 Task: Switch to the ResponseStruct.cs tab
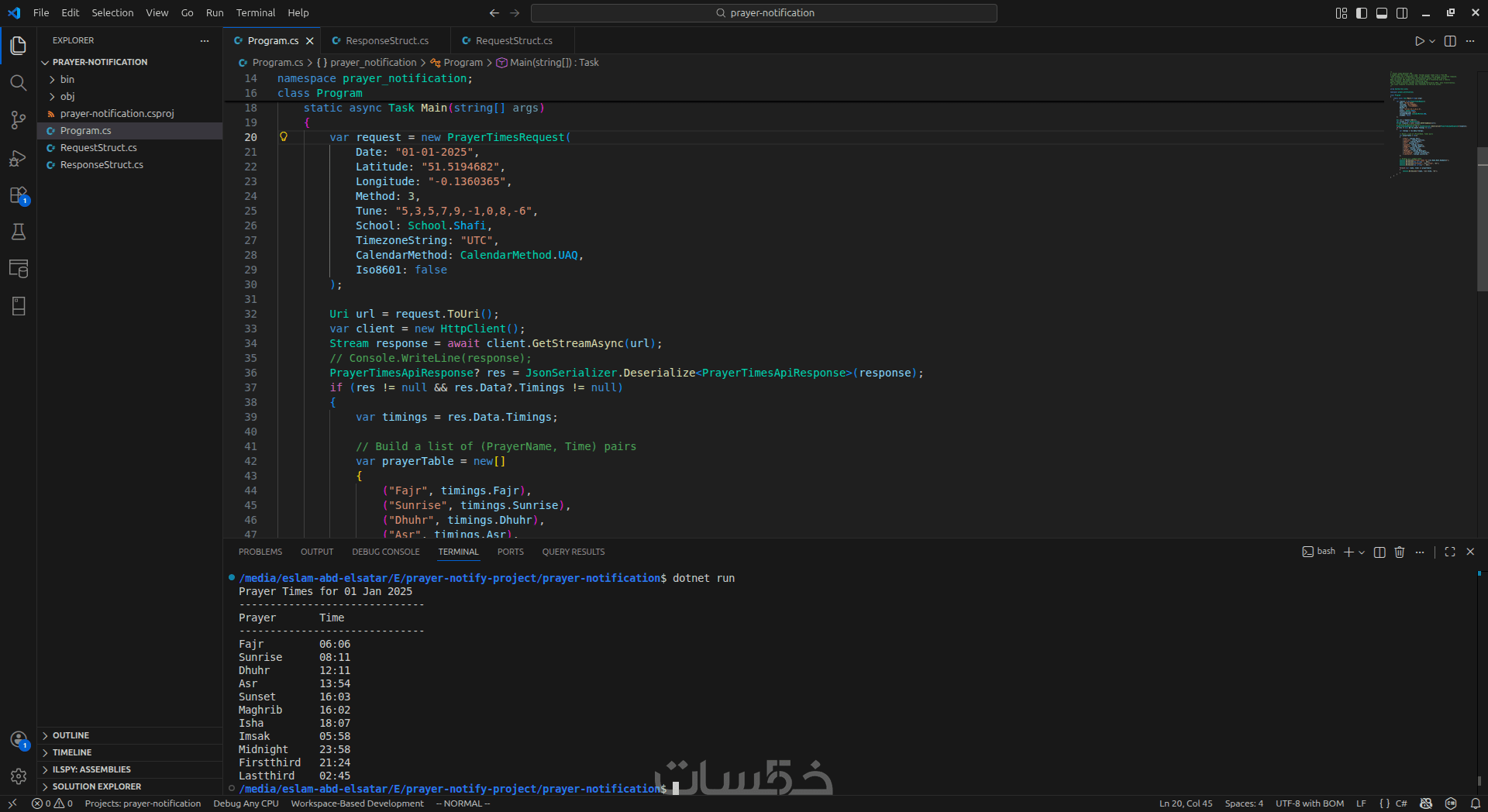tap(385, 40)
